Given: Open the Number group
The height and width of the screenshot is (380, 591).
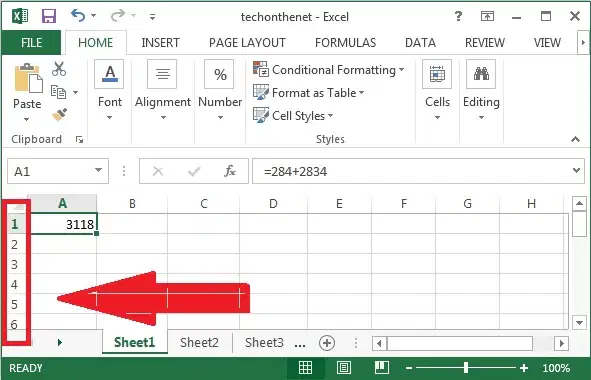Looking at the screenshot, I should 220,90.
